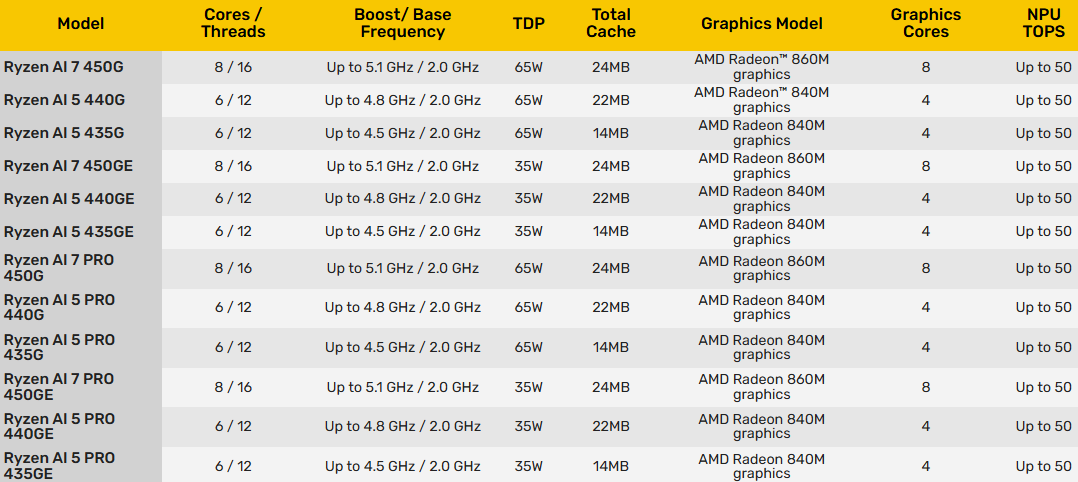
Task: Select the Ryzen AI 5 PRO 435GE cell
Action: tap(59, 466)
